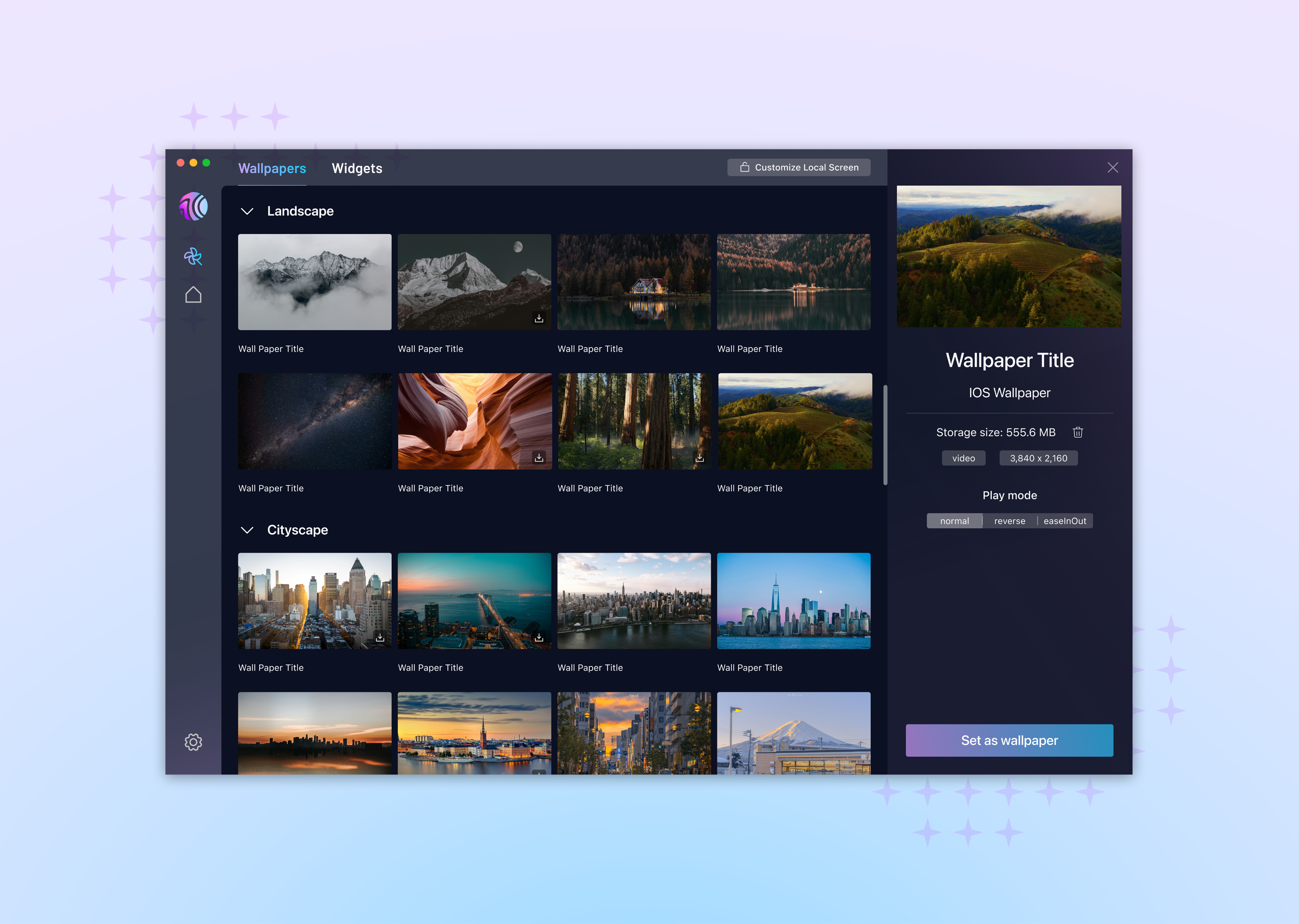The image size is (1299, 924).
Task: Delete wallpaper with the trash icon
Action: click(1078, 432)
